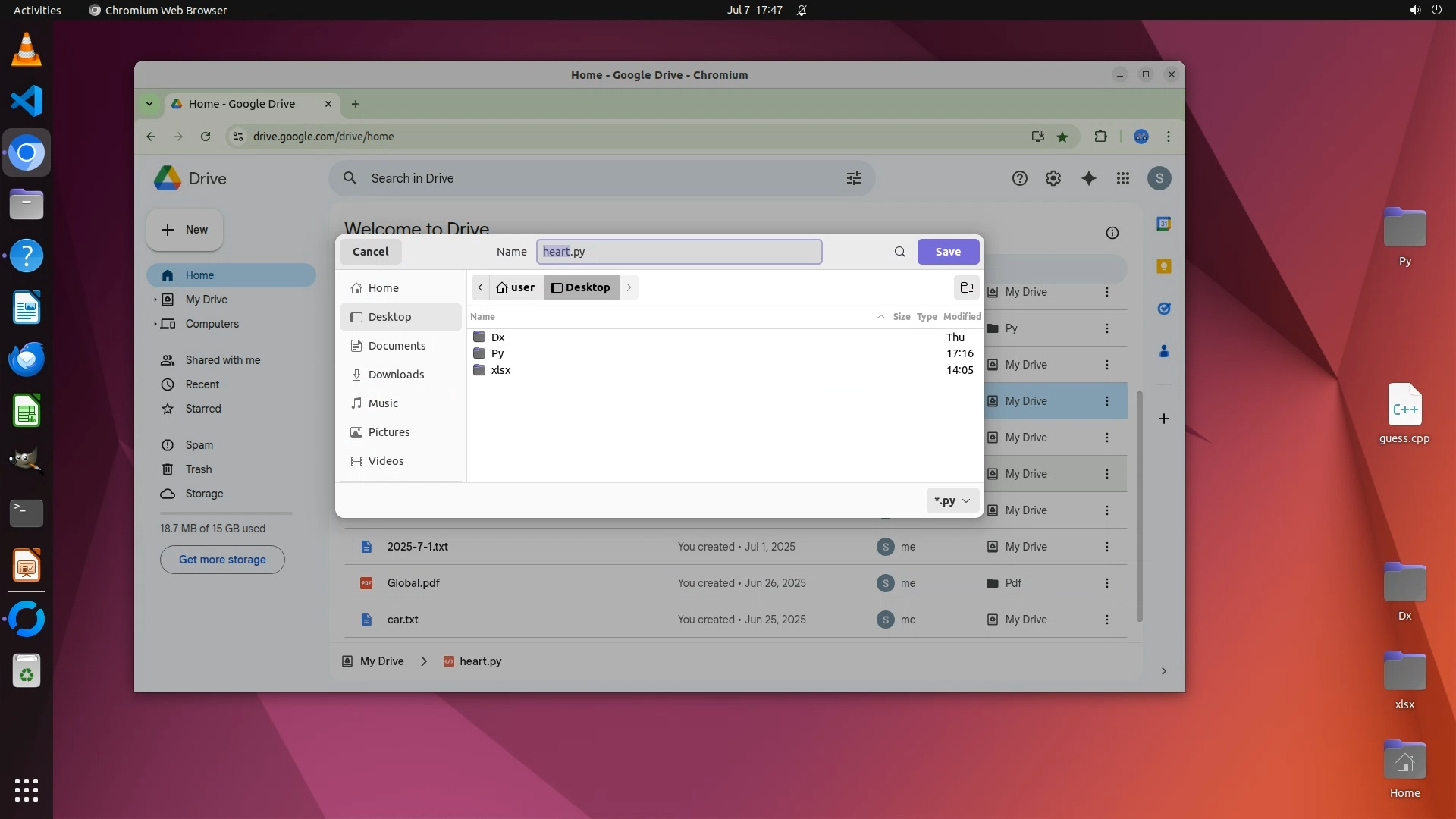Screen dimensions: 1456x819
Task: Open Google apps grid icon
Action: 1123,178
